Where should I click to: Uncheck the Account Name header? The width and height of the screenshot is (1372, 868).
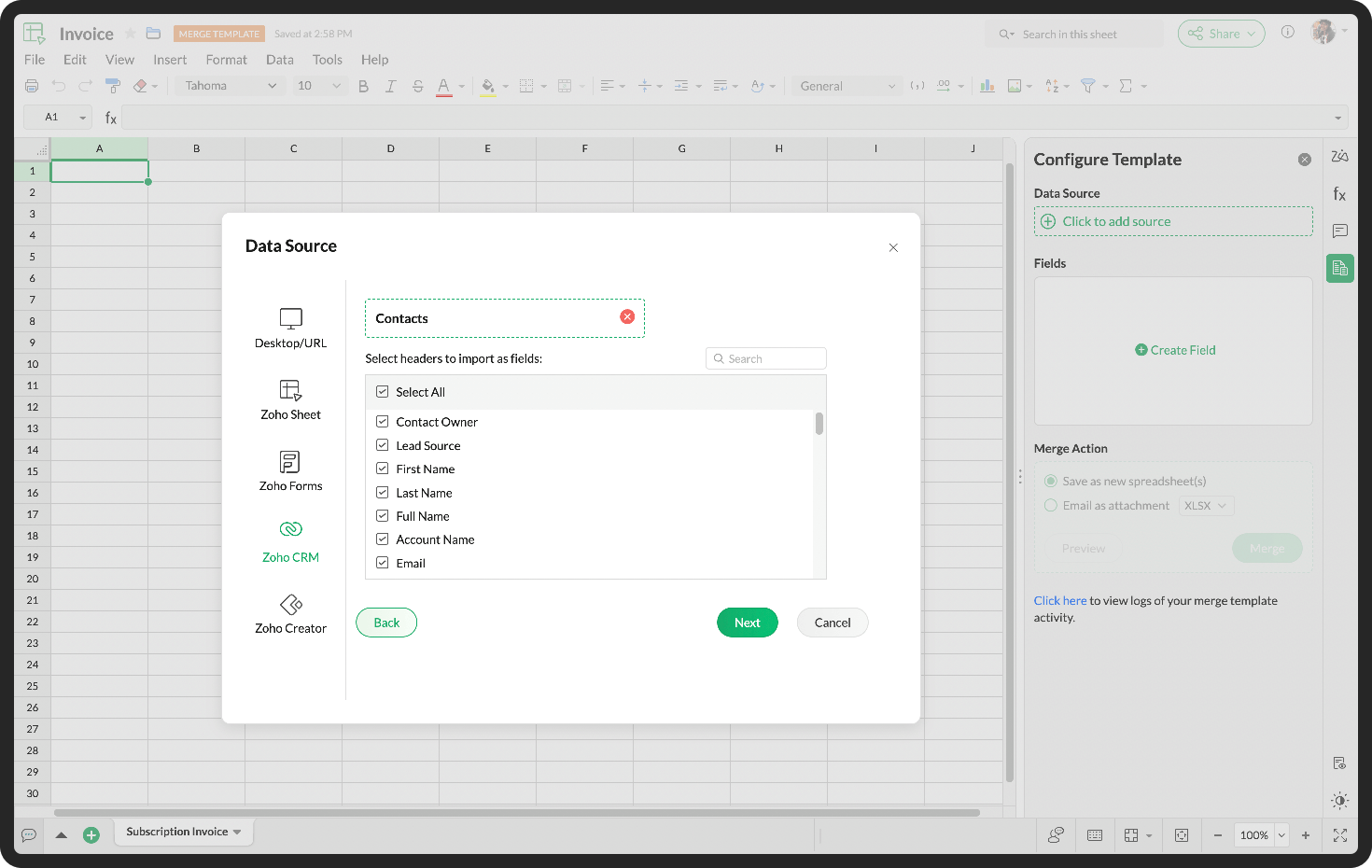(382, 539)
